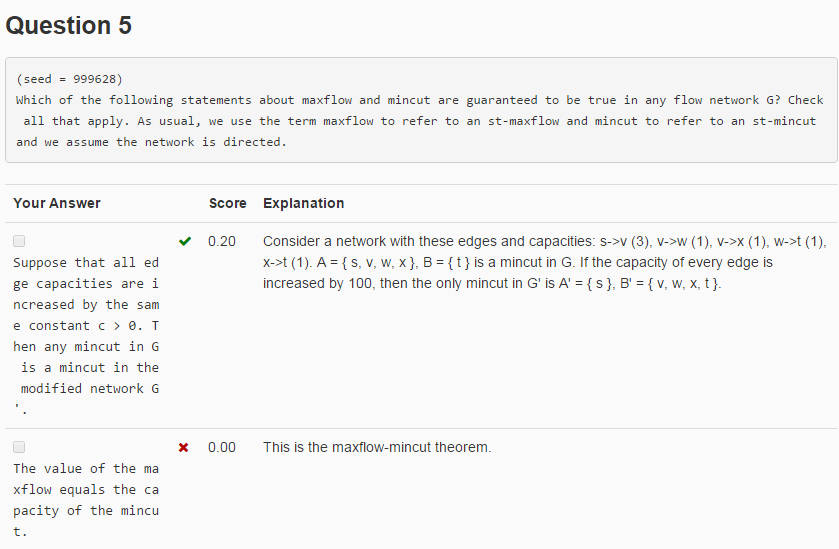Select the Question 5 heading
The height and width of the screenshot is (549, 839).
pyautogui.click(x=68, y=25)
